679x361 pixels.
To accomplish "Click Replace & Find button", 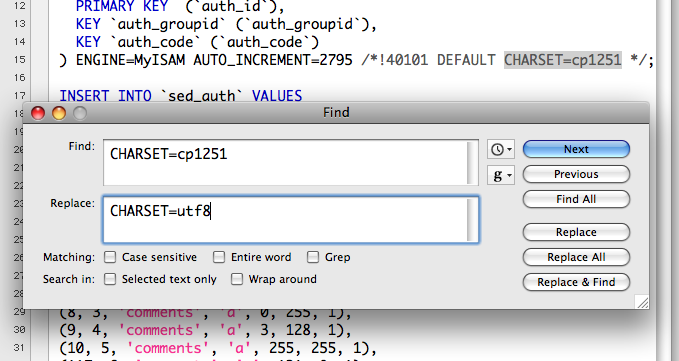I will pos(576,282).
